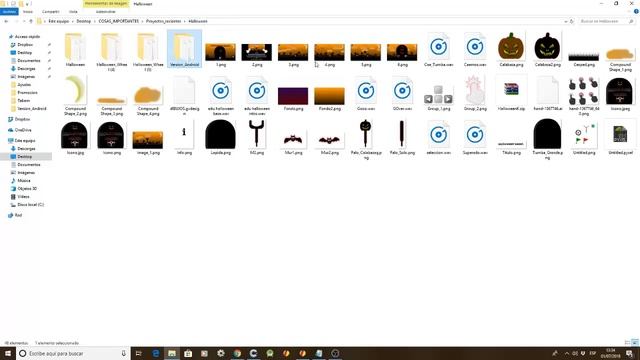
Task: Open Acceso rápido in the navigation pane
Action: click(27, 37)
